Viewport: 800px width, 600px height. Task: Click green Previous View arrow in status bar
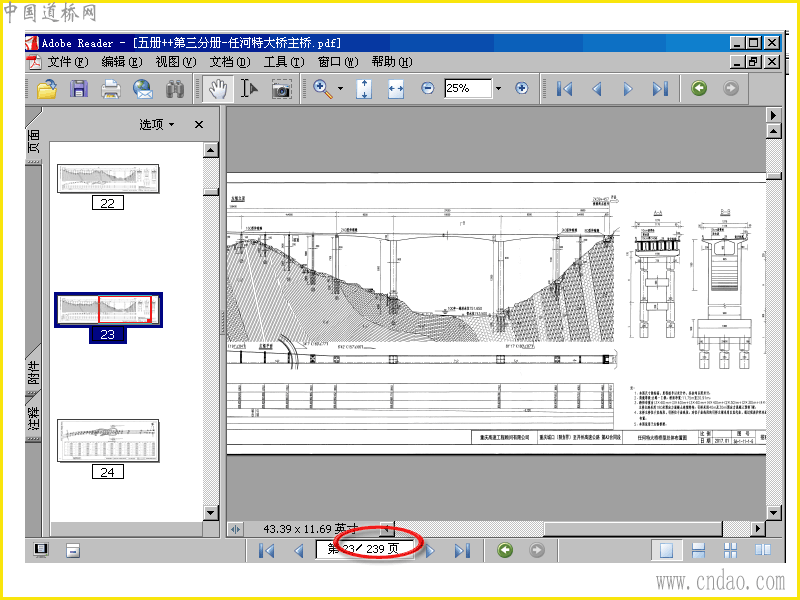tap(505, 550)
